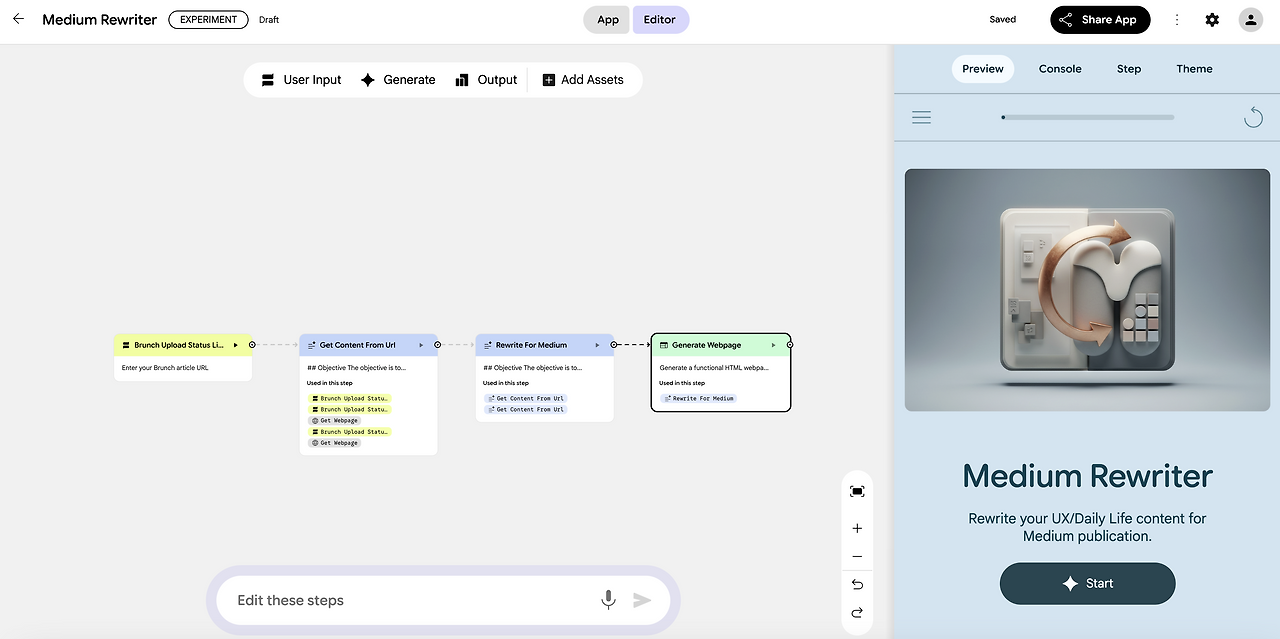The width and height of the screenshot is (1280, 639).
Task: Click the Rewrite For Medium chip in Generate Webpage
Action: [x=699, y=398]
